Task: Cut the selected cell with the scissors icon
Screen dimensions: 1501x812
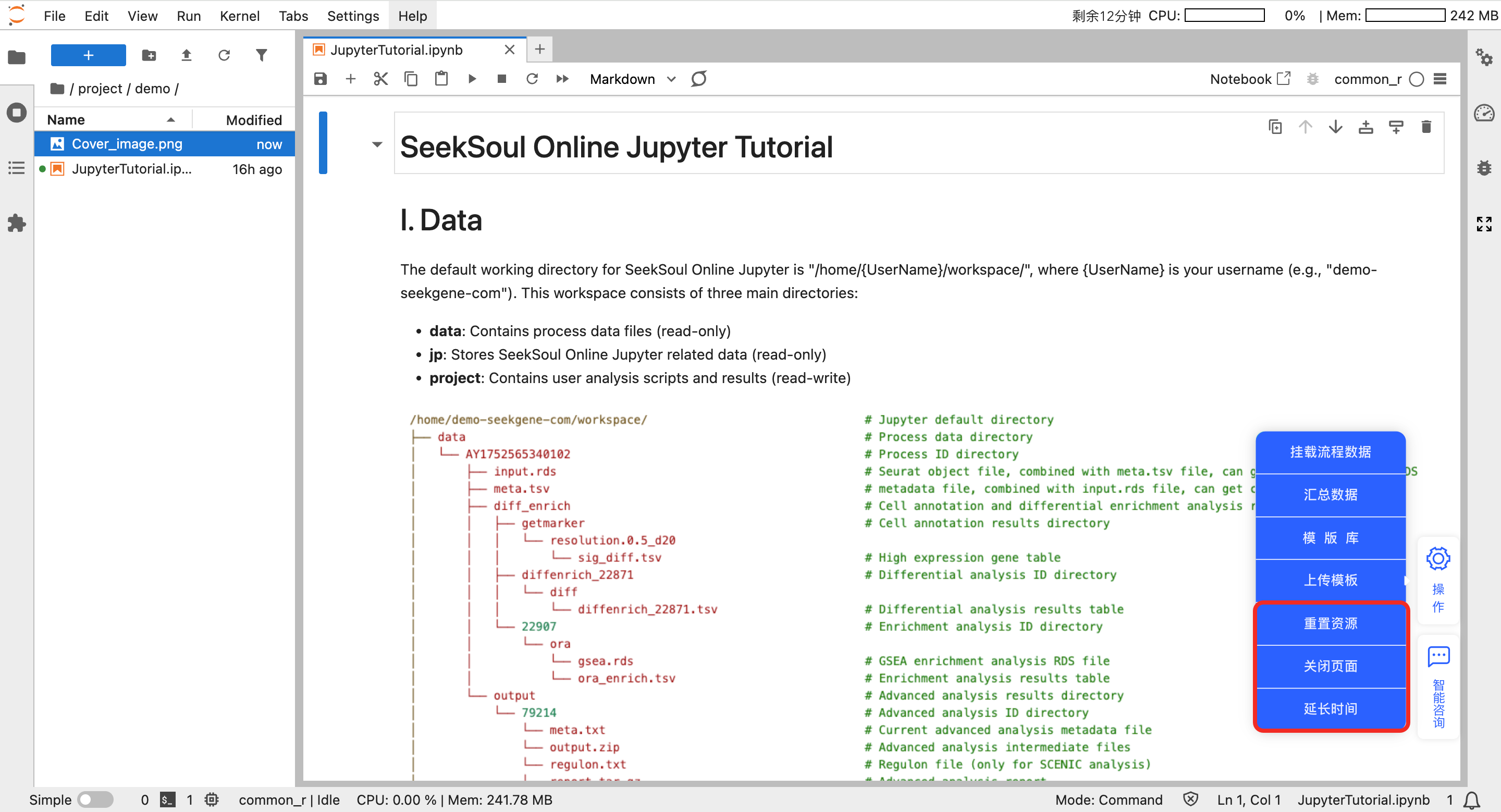Action: click(x=380, y=79)
